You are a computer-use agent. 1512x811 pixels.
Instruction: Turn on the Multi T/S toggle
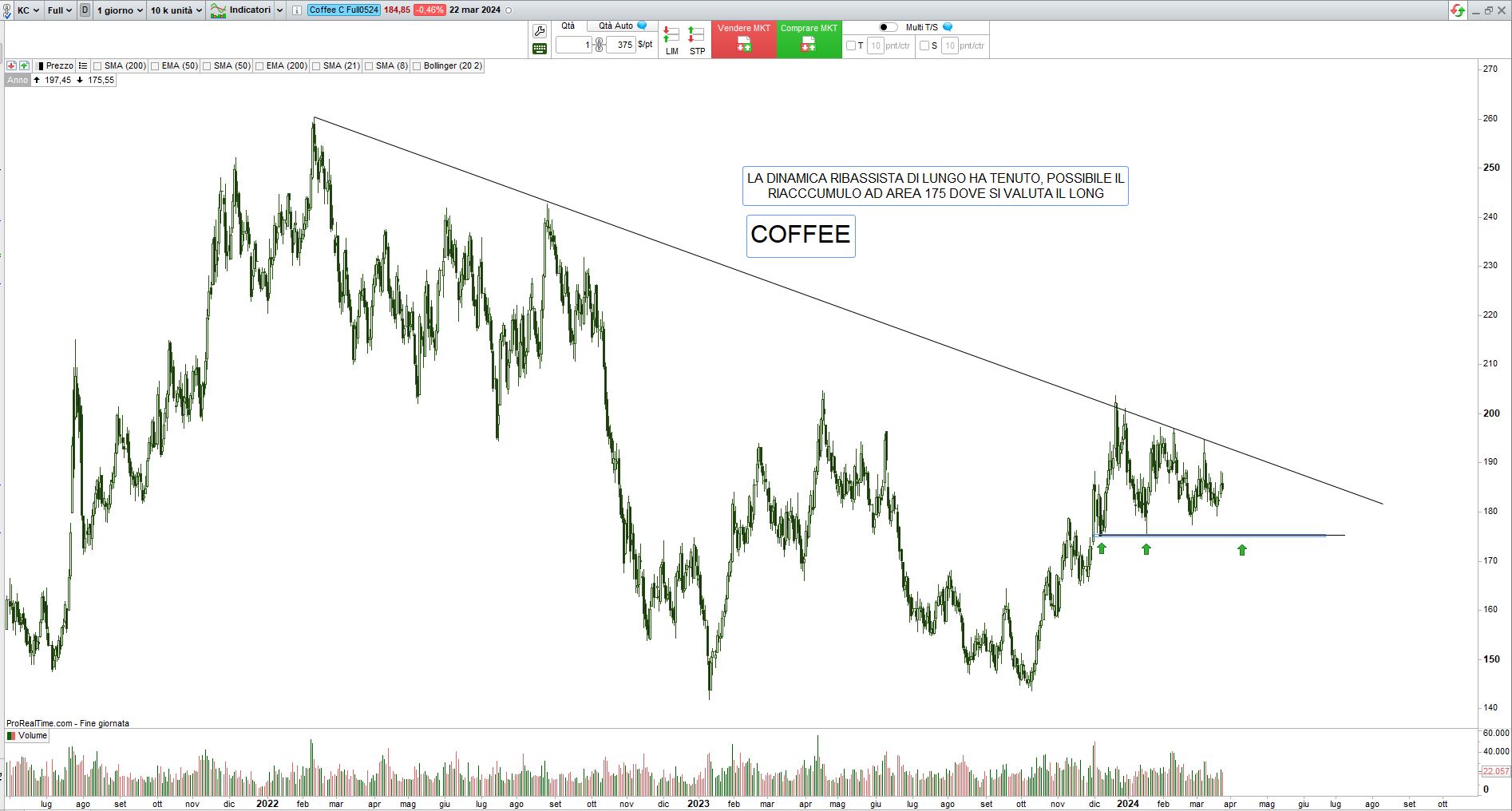tap(888, 27)
